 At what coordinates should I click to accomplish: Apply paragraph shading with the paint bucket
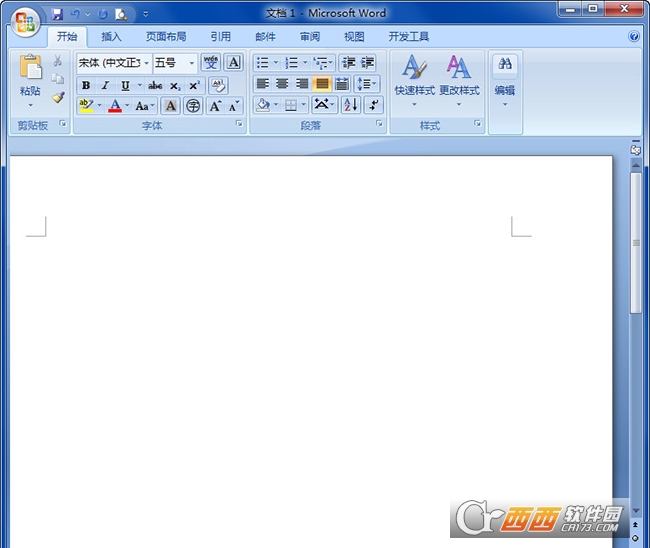point(263,105)
